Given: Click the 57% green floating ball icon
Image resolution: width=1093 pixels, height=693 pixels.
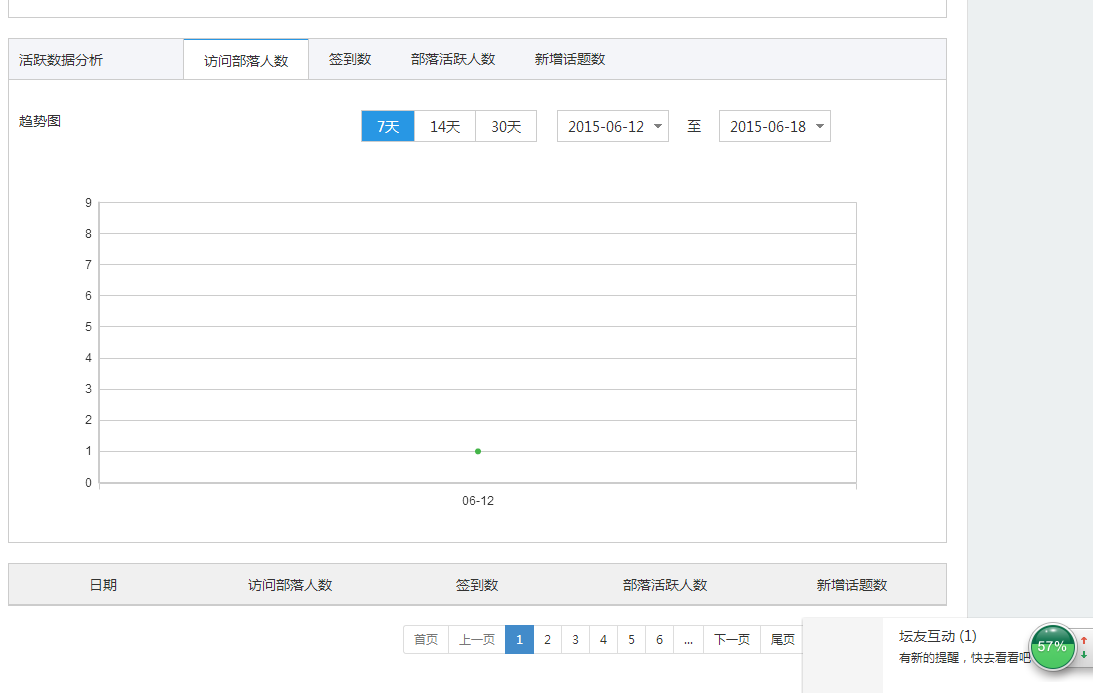Looking at the screenshot, I should coord(1053,646).
